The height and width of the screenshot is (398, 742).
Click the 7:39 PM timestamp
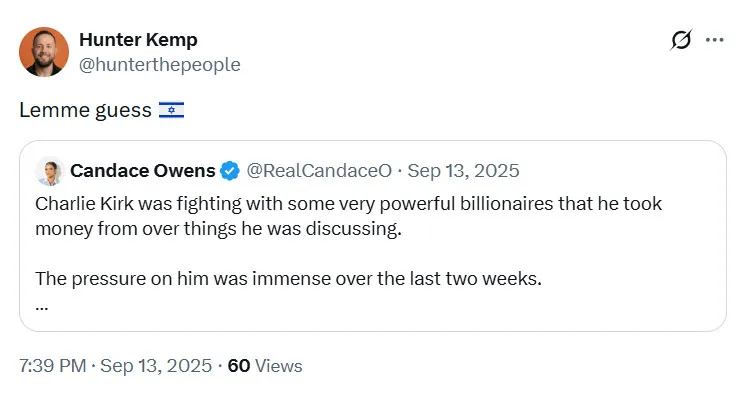click(x=53, y=366)
